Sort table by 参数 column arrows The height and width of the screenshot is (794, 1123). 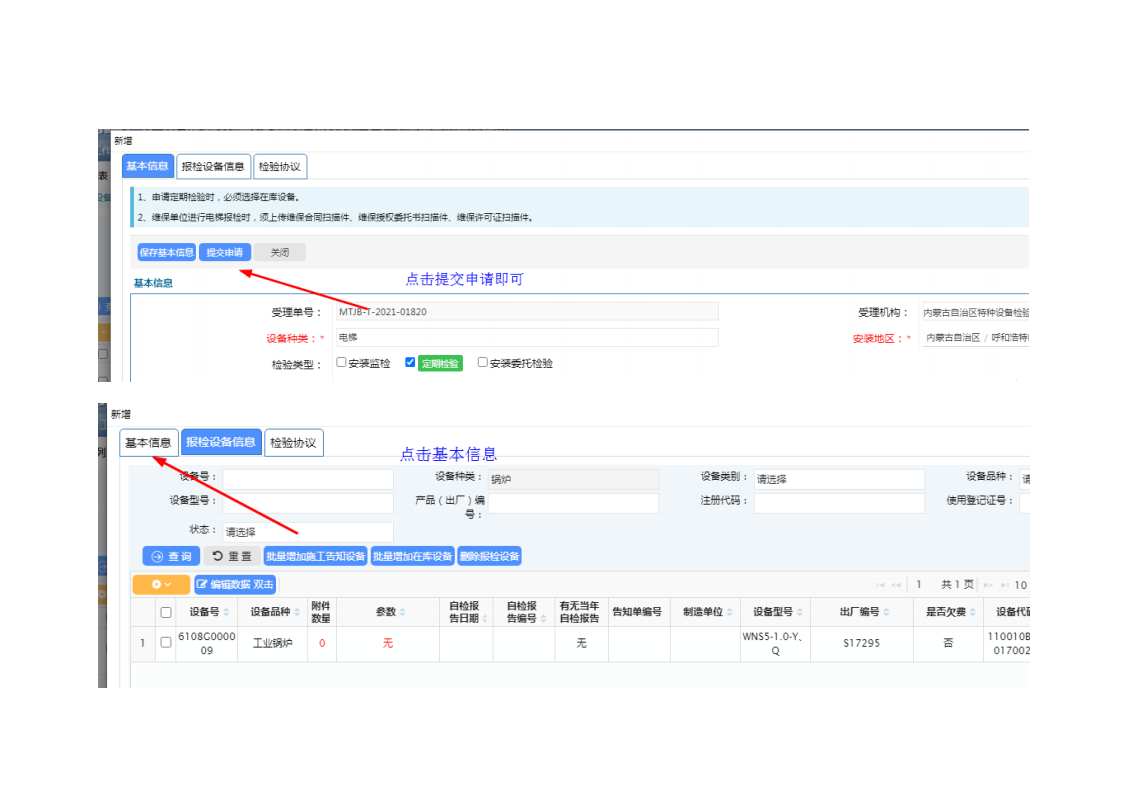pos(403,612)
